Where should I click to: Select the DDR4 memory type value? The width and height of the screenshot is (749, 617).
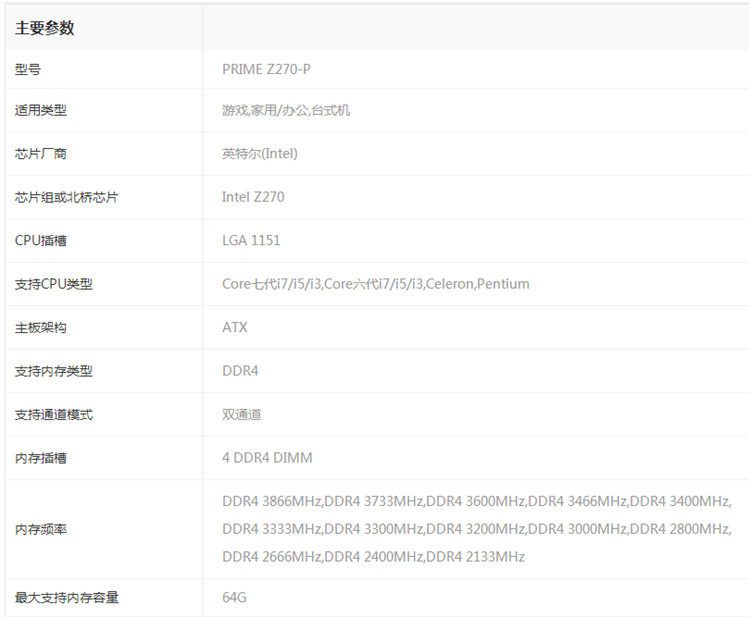(x=240, y=371)
